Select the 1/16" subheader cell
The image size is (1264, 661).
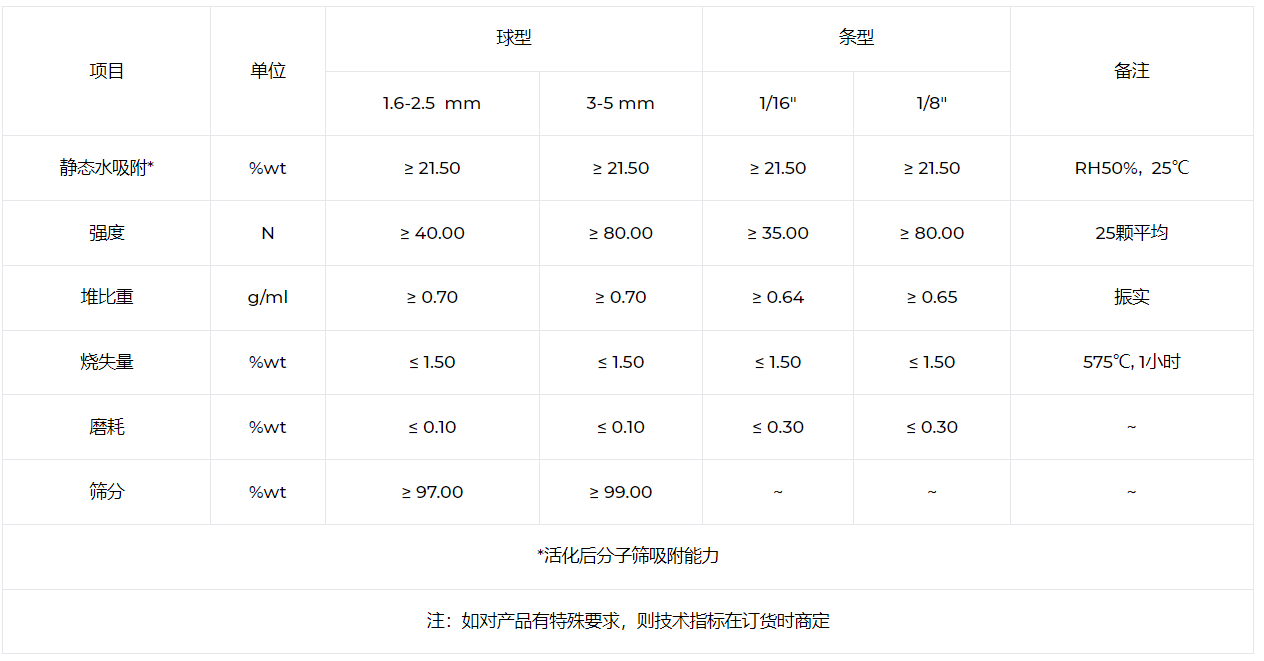click(778, 103)
